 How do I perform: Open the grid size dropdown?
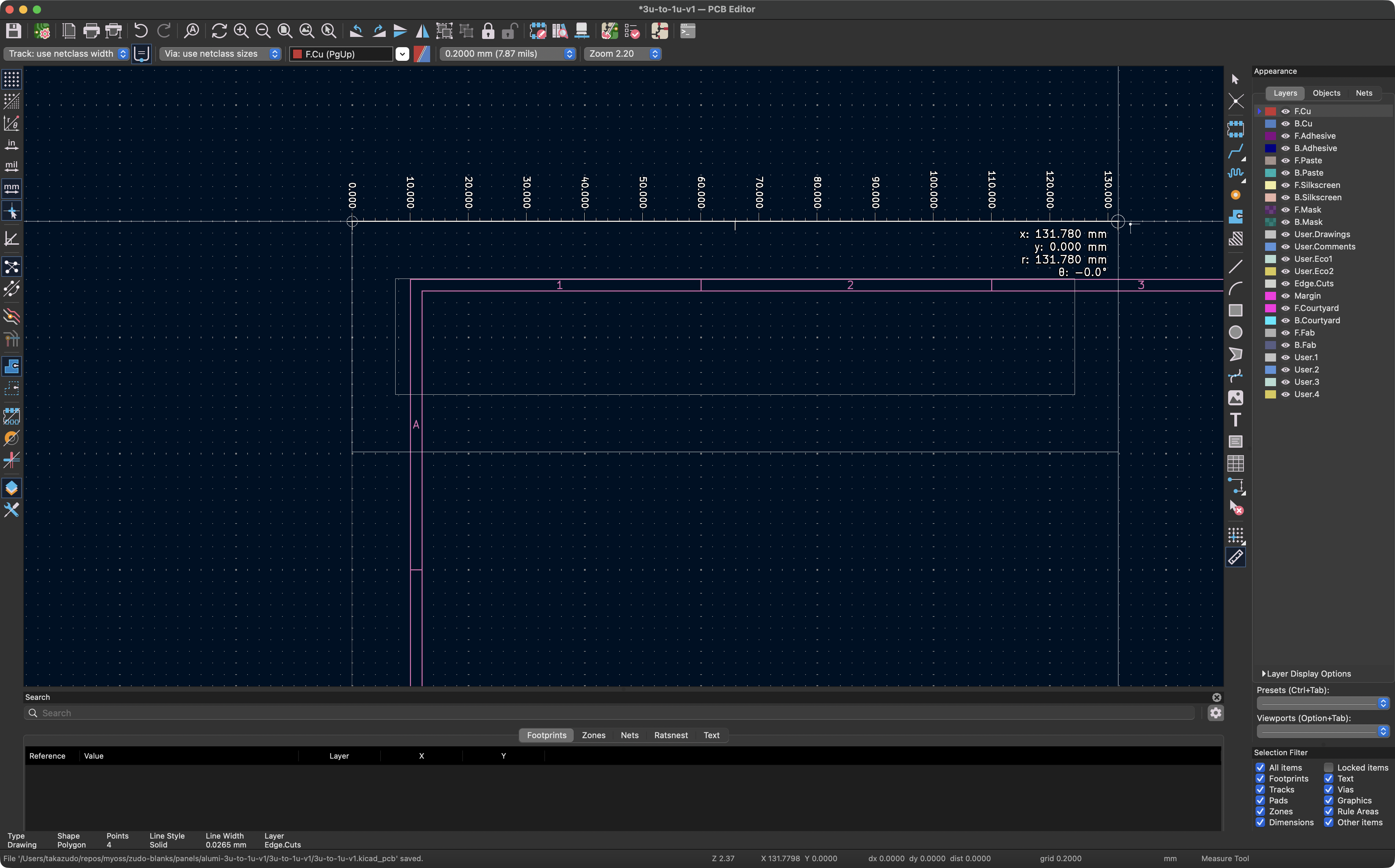coord(507,53)
